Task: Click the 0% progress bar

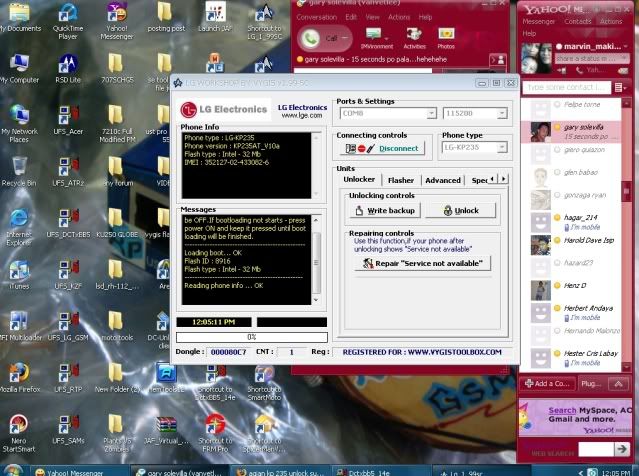Action: pyautogui.click(x=251, y=337)
